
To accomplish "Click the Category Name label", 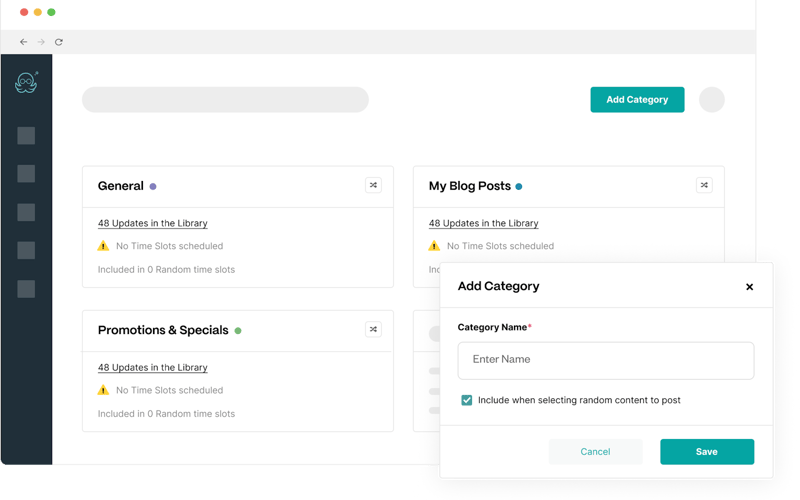I will 494,327.
